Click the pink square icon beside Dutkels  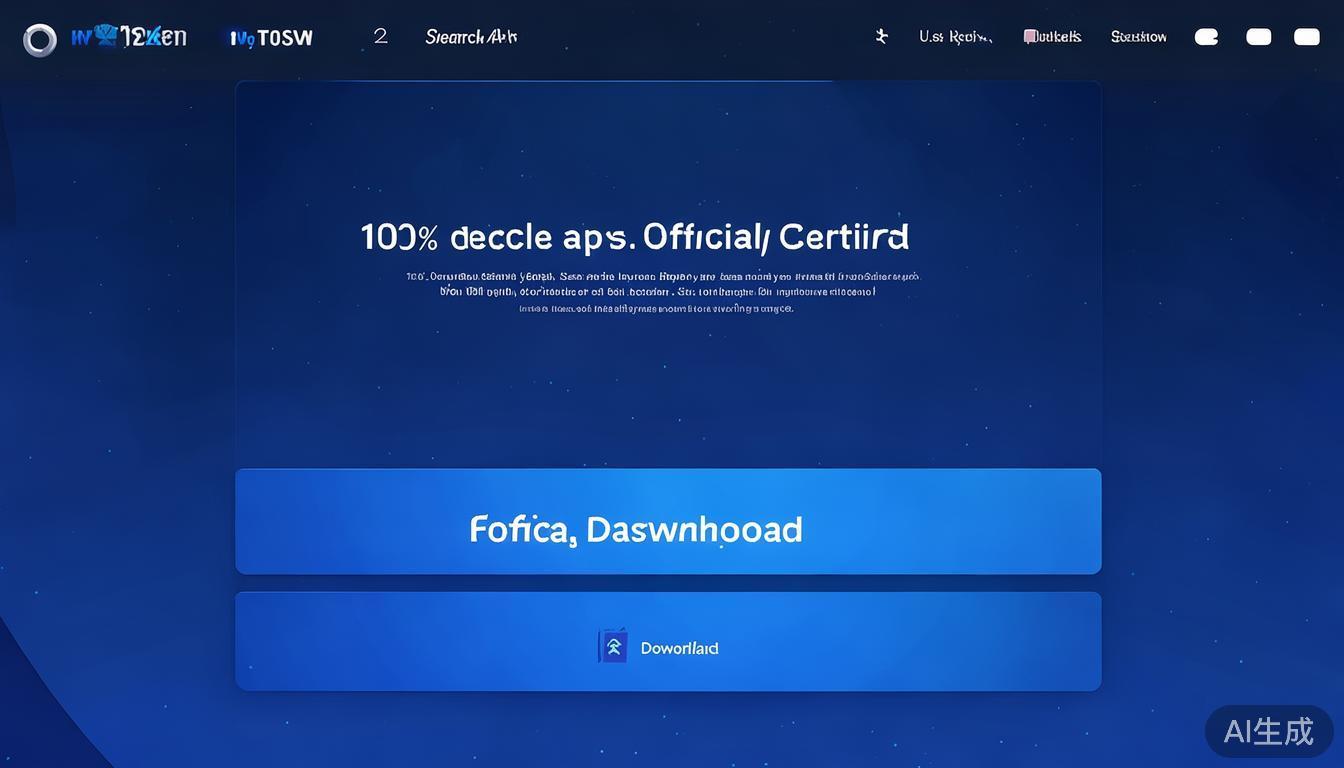point(1030,37)
